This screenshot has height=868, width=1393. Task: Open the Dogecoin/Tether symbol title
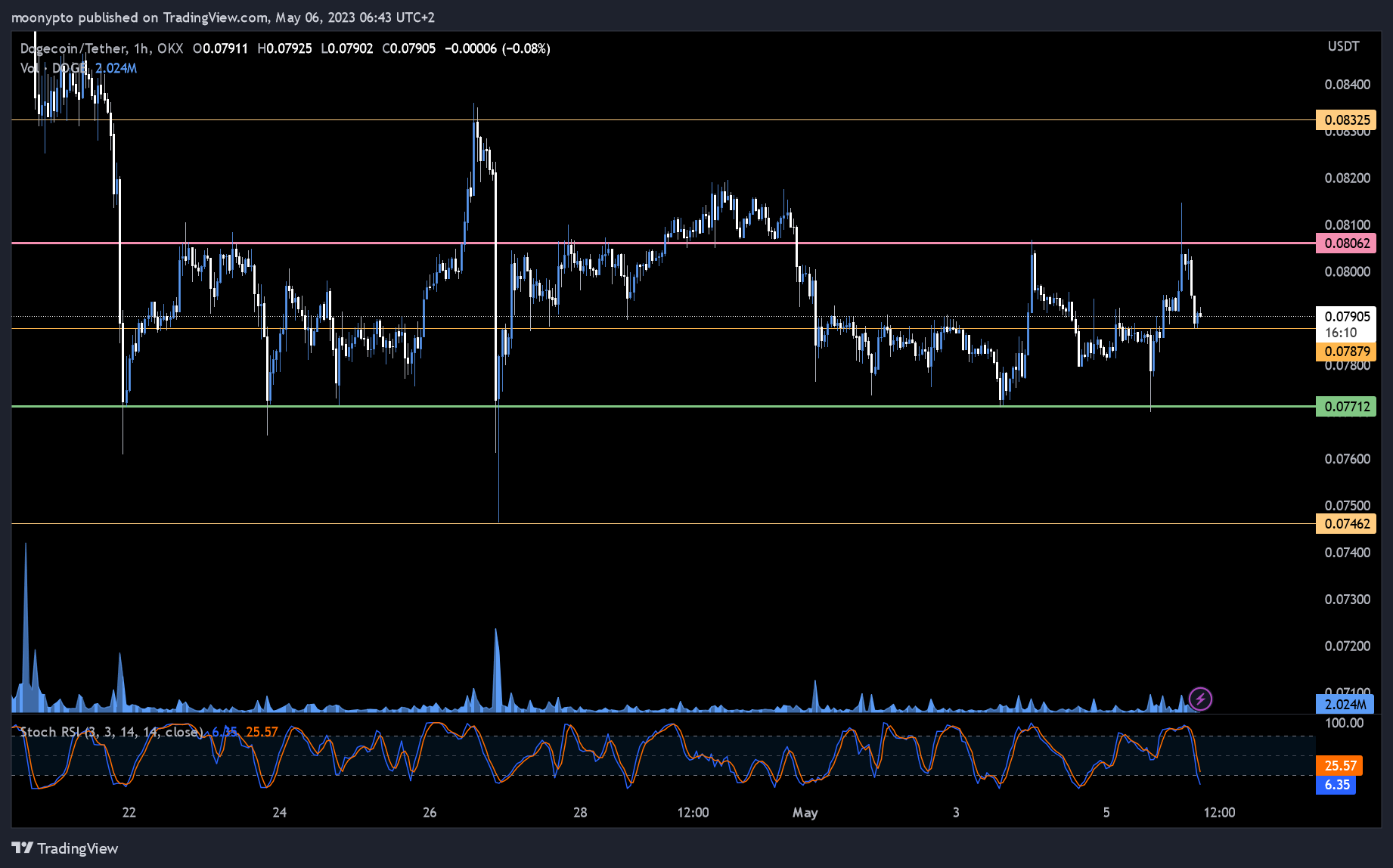click(x=101, y=48)
